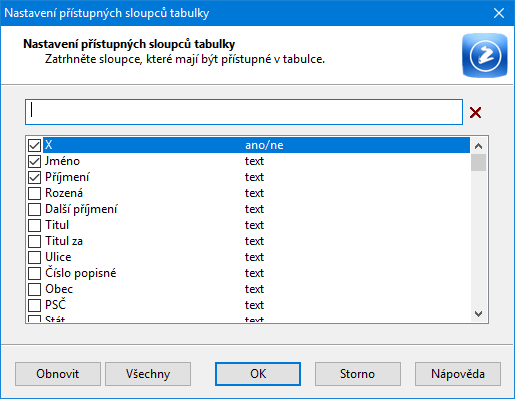Image resolution: width=515 pixels, height=399 pixels.
Task: Select the Rozená row label
Action: [64, 193]
